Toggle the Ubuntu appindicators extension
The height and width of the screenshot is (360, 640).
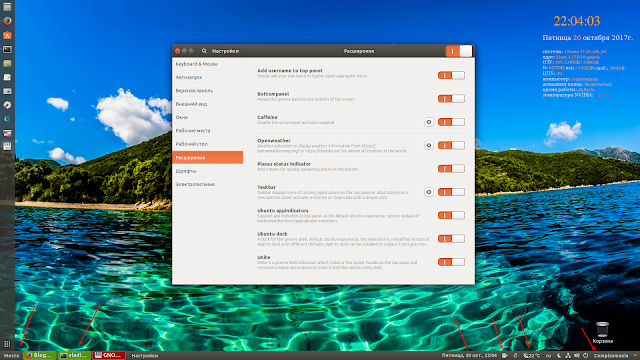[451, 216]
